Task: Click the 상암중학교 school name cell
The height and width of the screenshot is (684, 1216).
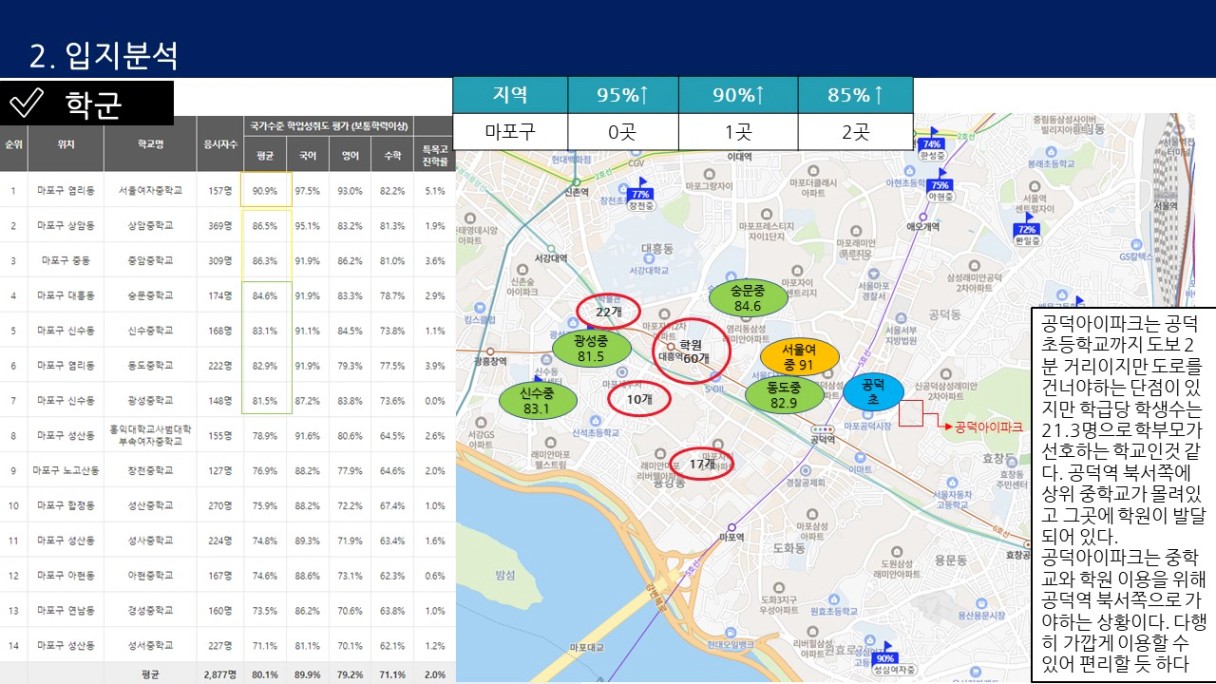Action: tap(151, 225)
